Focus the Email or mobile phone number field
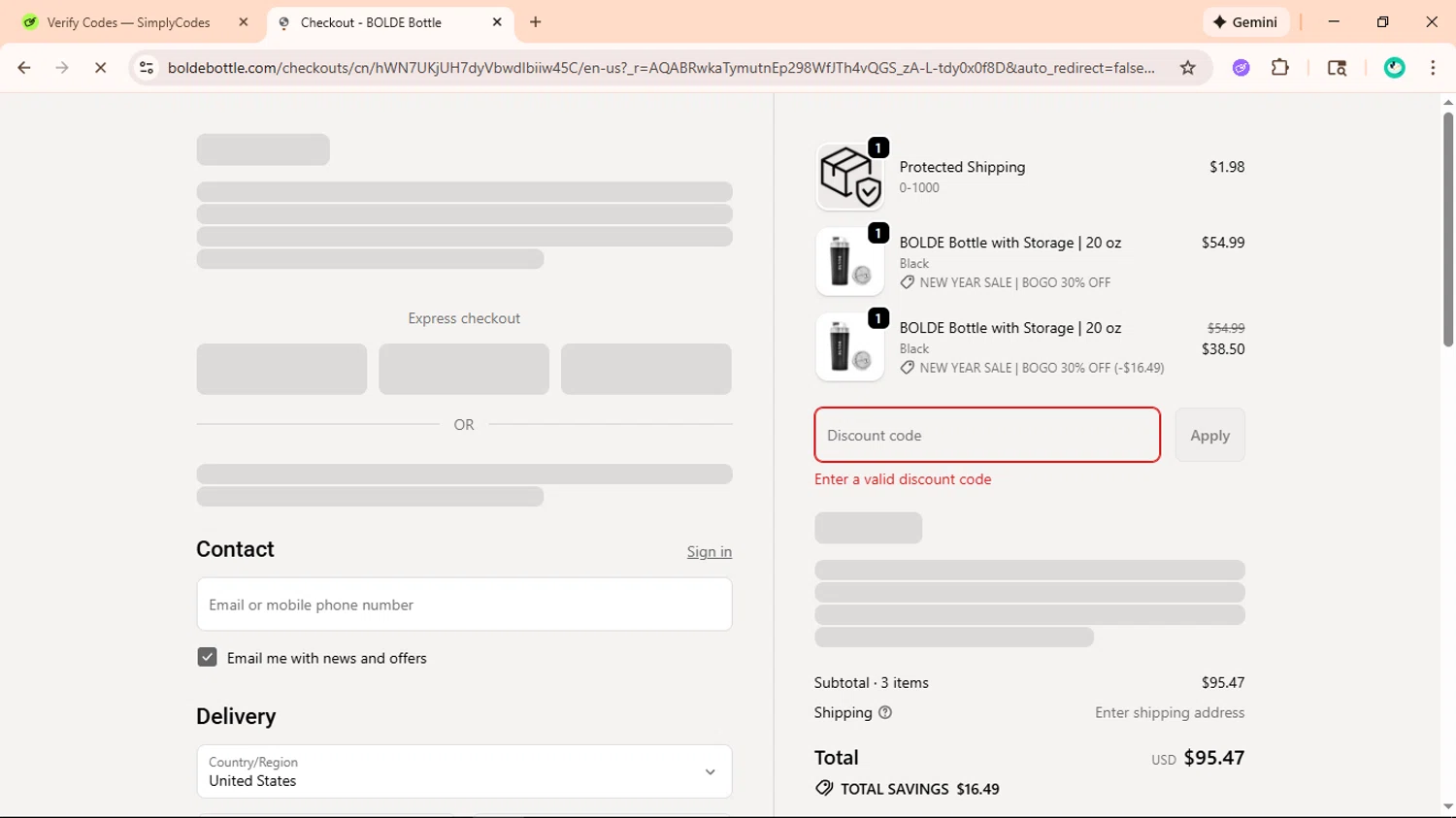This screenshot has height=818, width=1456. [464, 605]
